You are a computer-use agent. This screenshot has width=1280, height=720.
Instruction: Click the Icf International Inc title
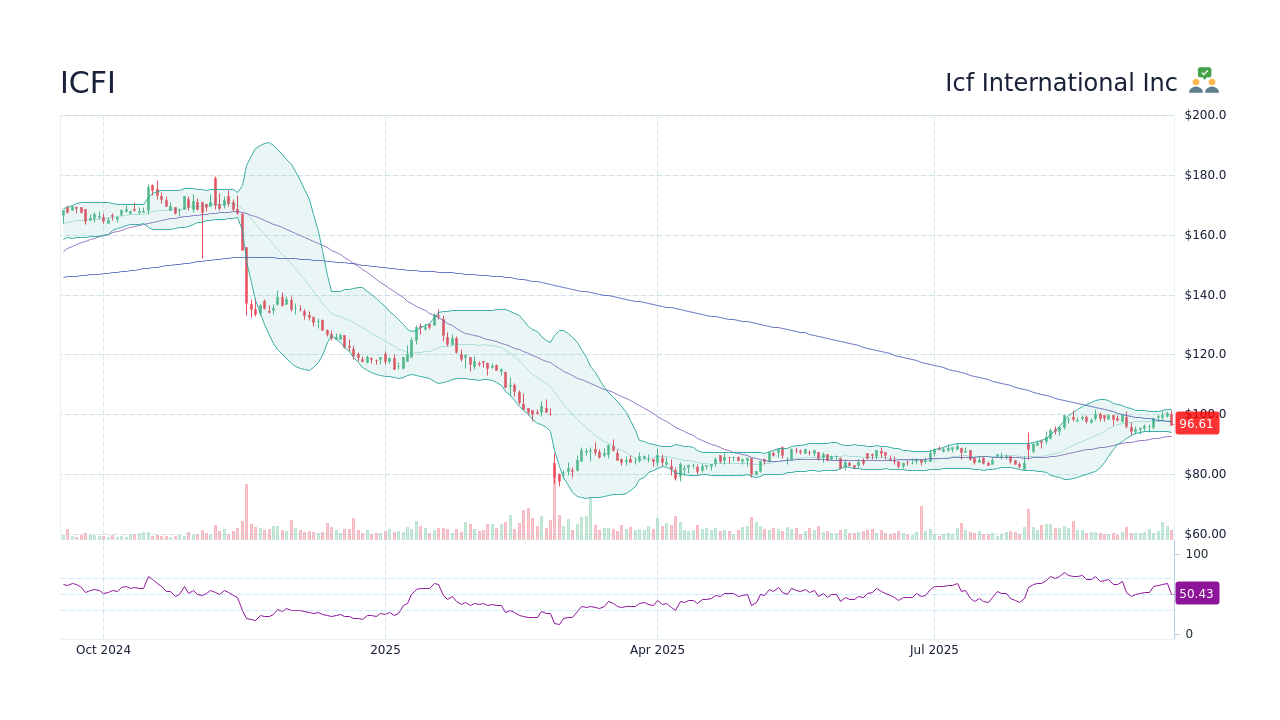pos(1061,83)
